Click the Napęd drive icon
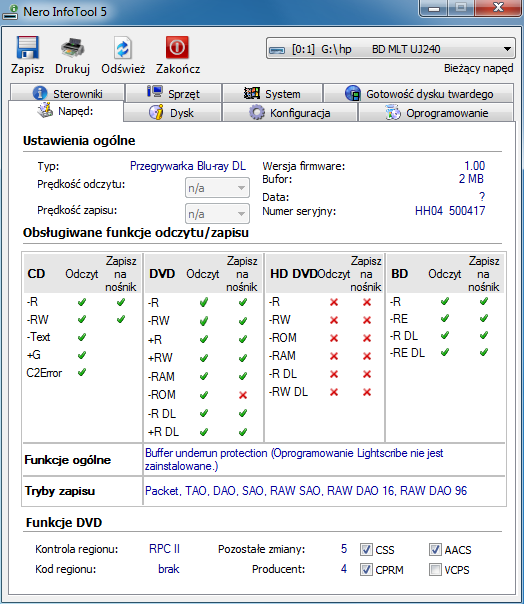The height and width of the screenshot is (604, 524). point(45,110)
